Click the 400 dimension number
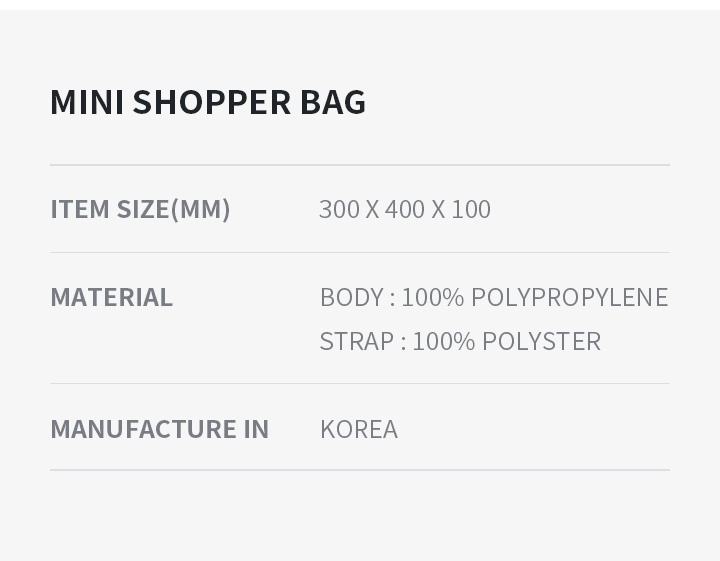The width and height of the screenshot is (720, 561). (x=404, y=209)
